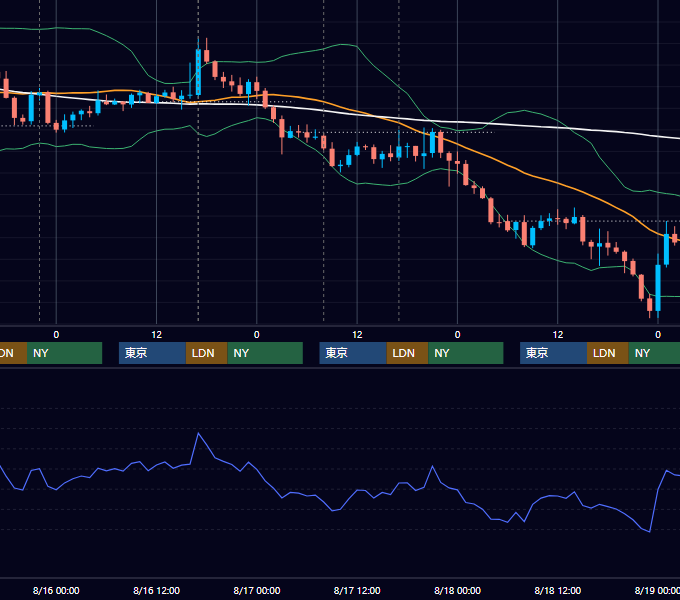
Task: Click the 8/16 12:00 date label
Action: [157, 590]
